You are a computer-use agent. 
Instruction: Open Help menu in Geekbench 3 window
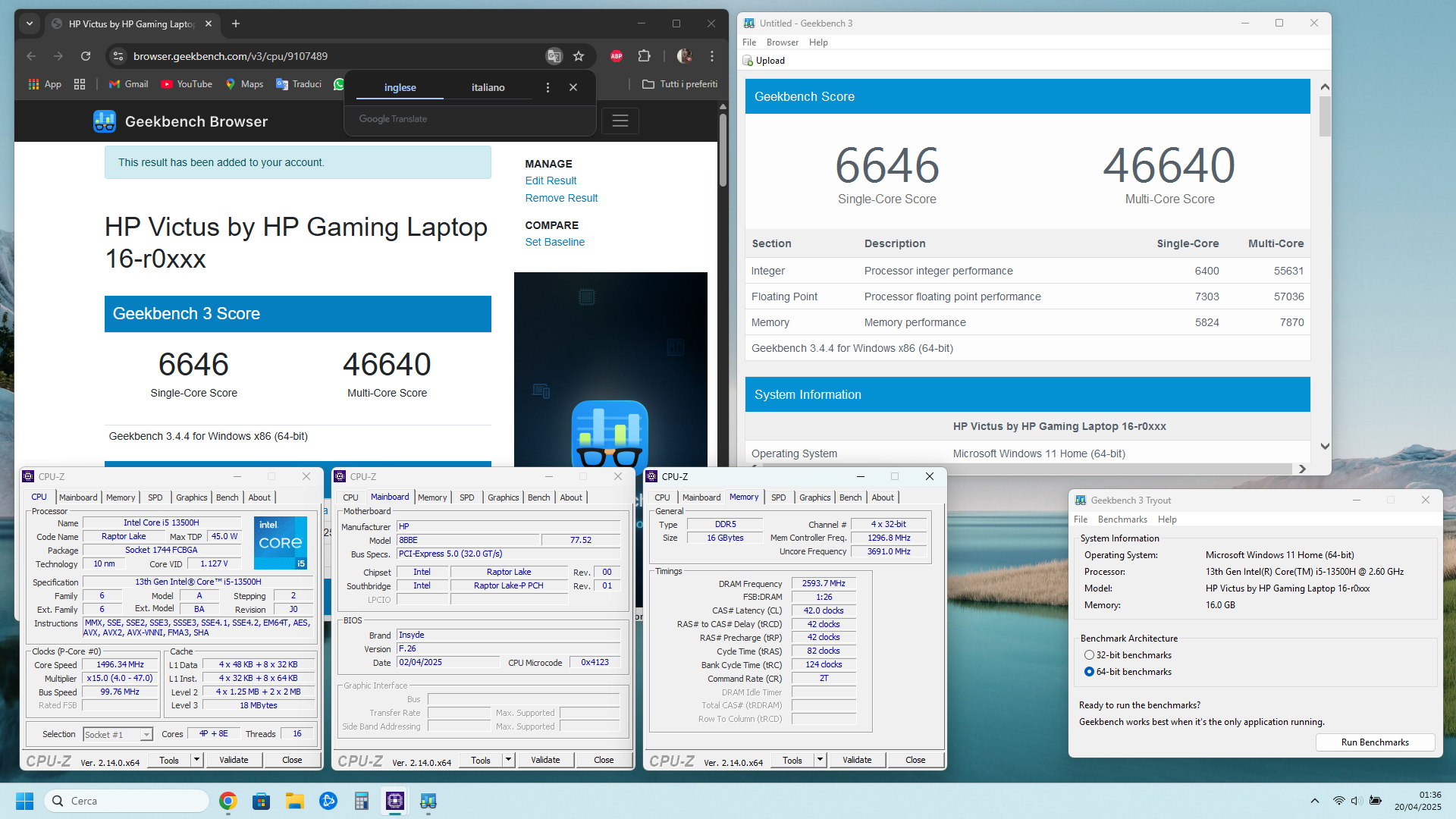pyautogui.click(x=818, y=42)
